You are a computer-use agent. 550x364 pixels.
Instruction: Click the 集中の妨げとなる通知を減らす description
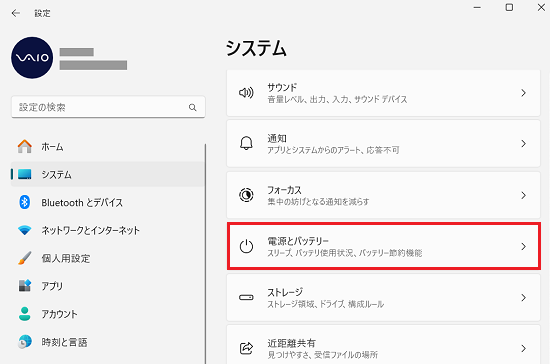tap(318, 202)
